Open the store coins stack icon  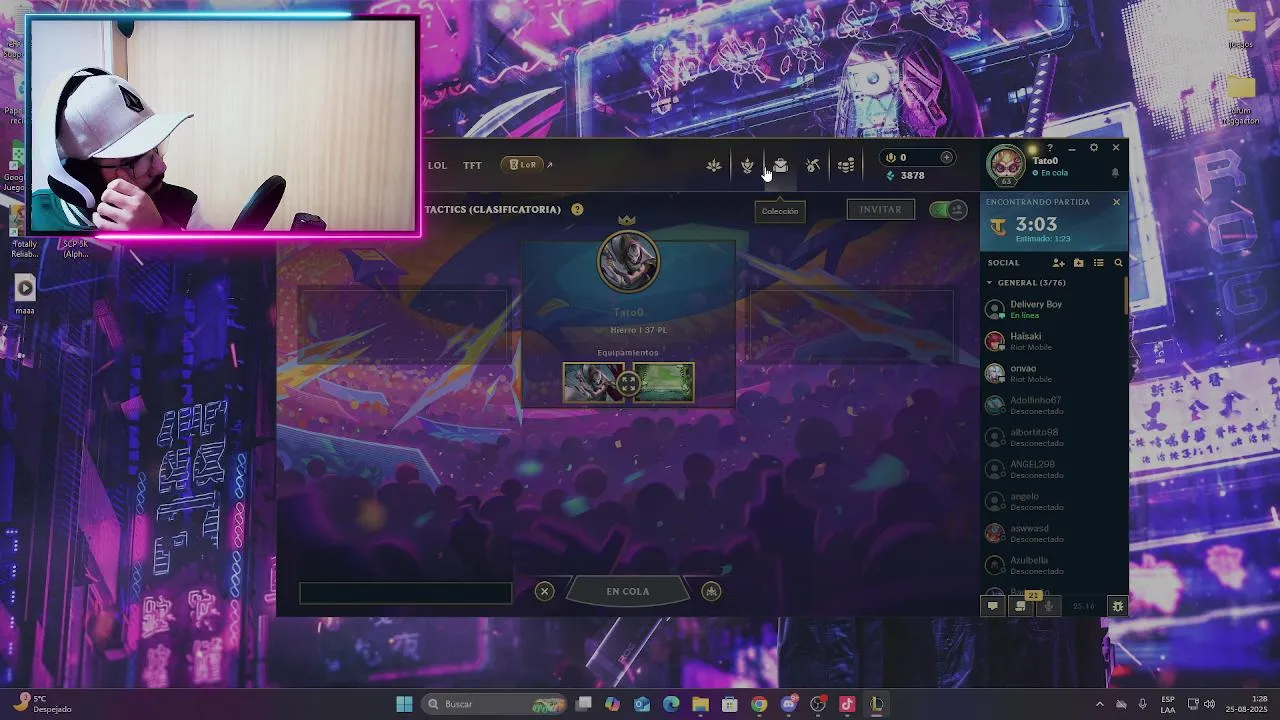point(846,165)
